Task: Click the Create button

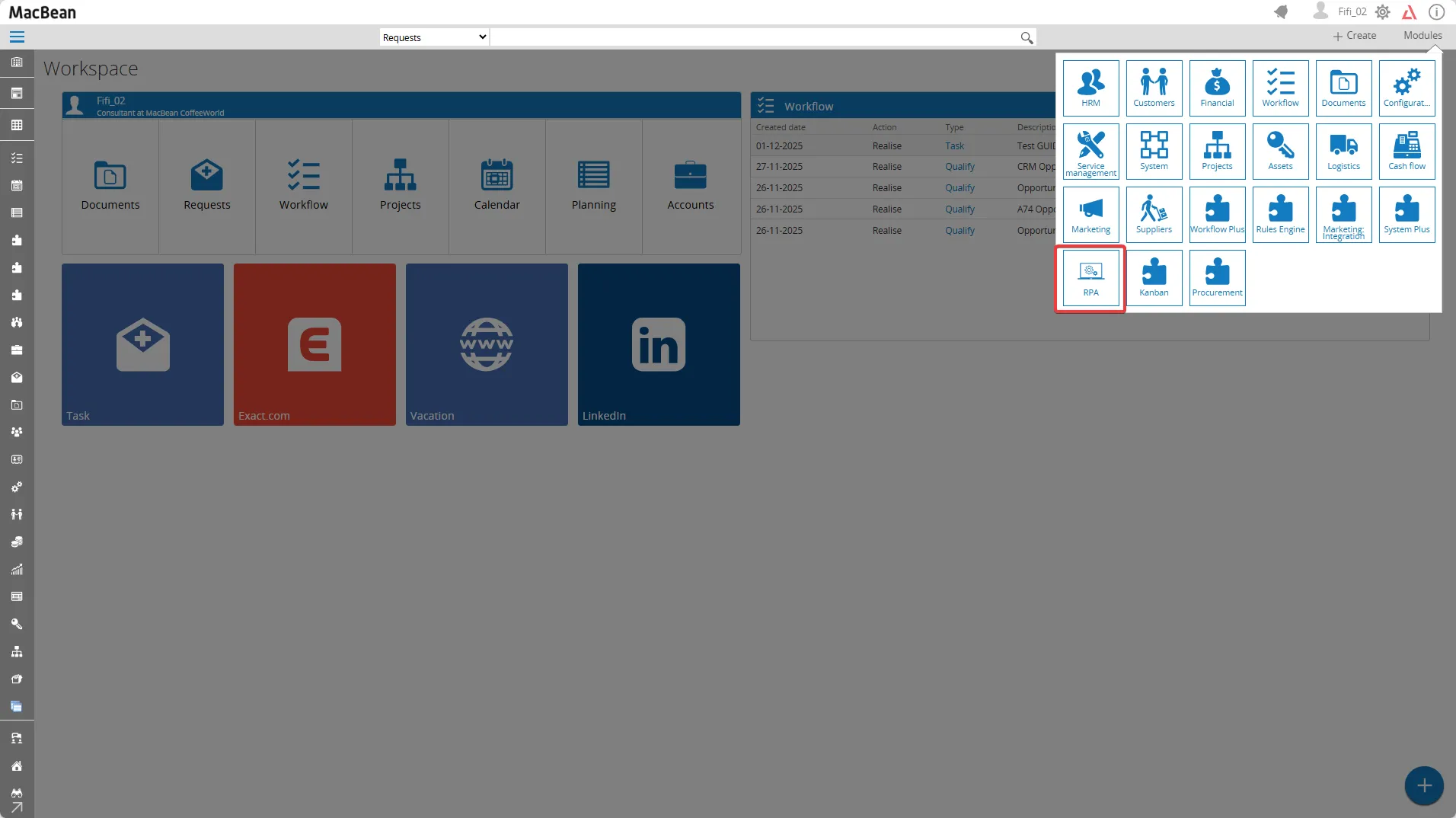Action: 1355,35
